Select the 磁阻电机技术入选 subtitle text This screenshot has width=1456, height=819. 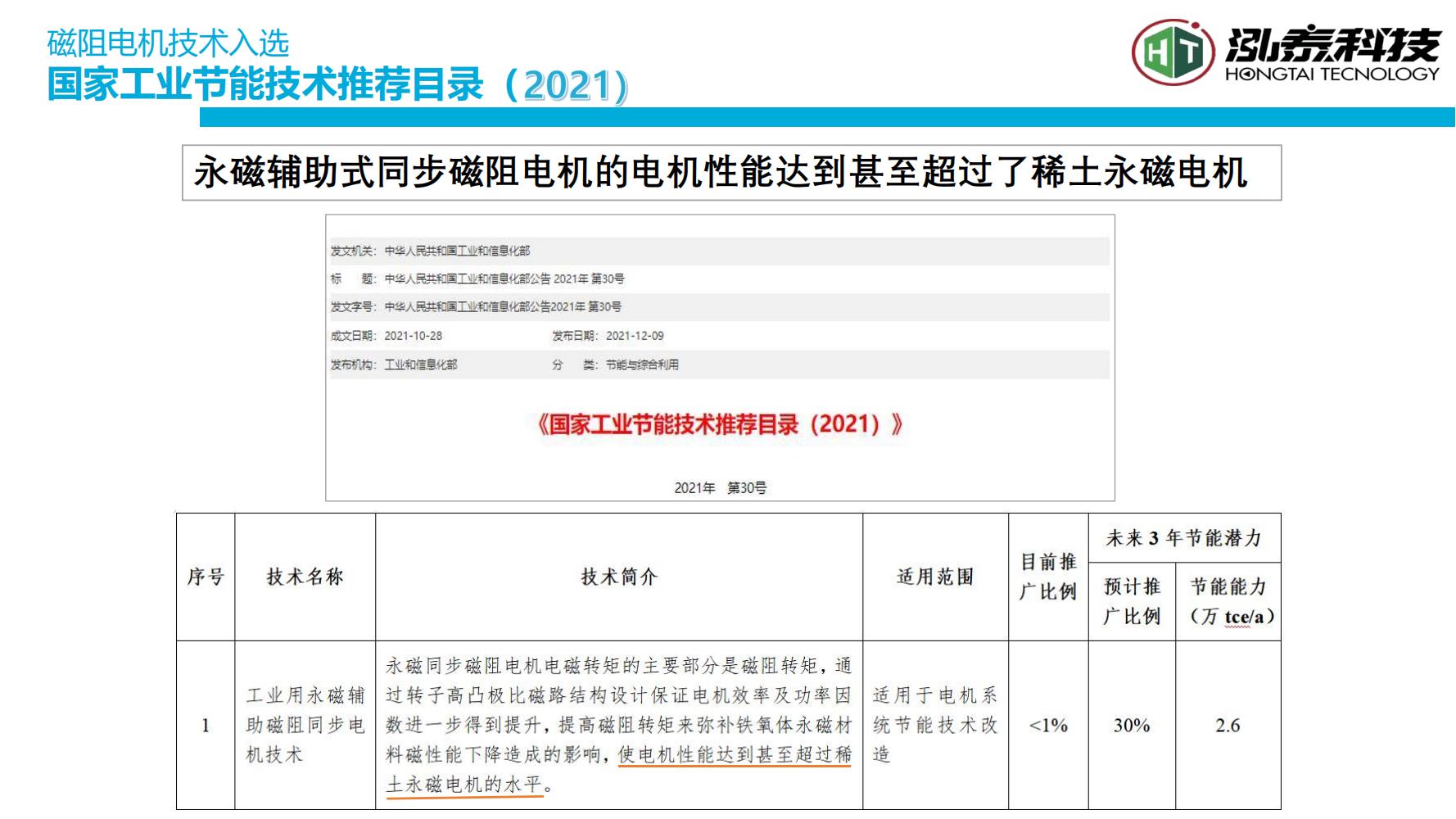[x=168, y=43]
